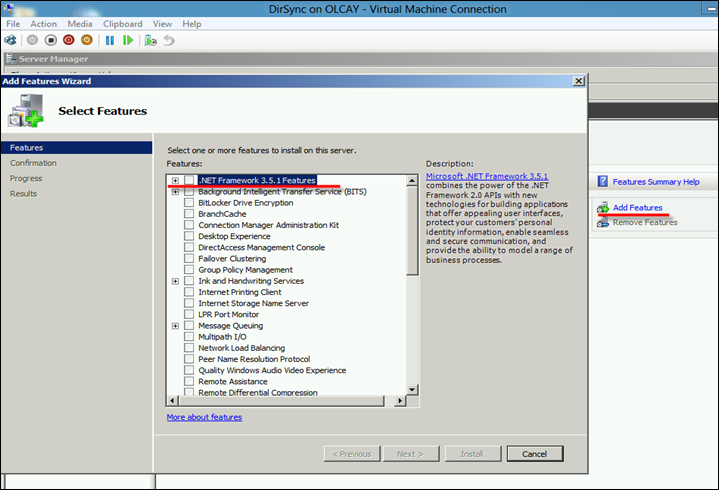Tick the BranchCache checkbox

pyautogui.click(x=189, y=214)
